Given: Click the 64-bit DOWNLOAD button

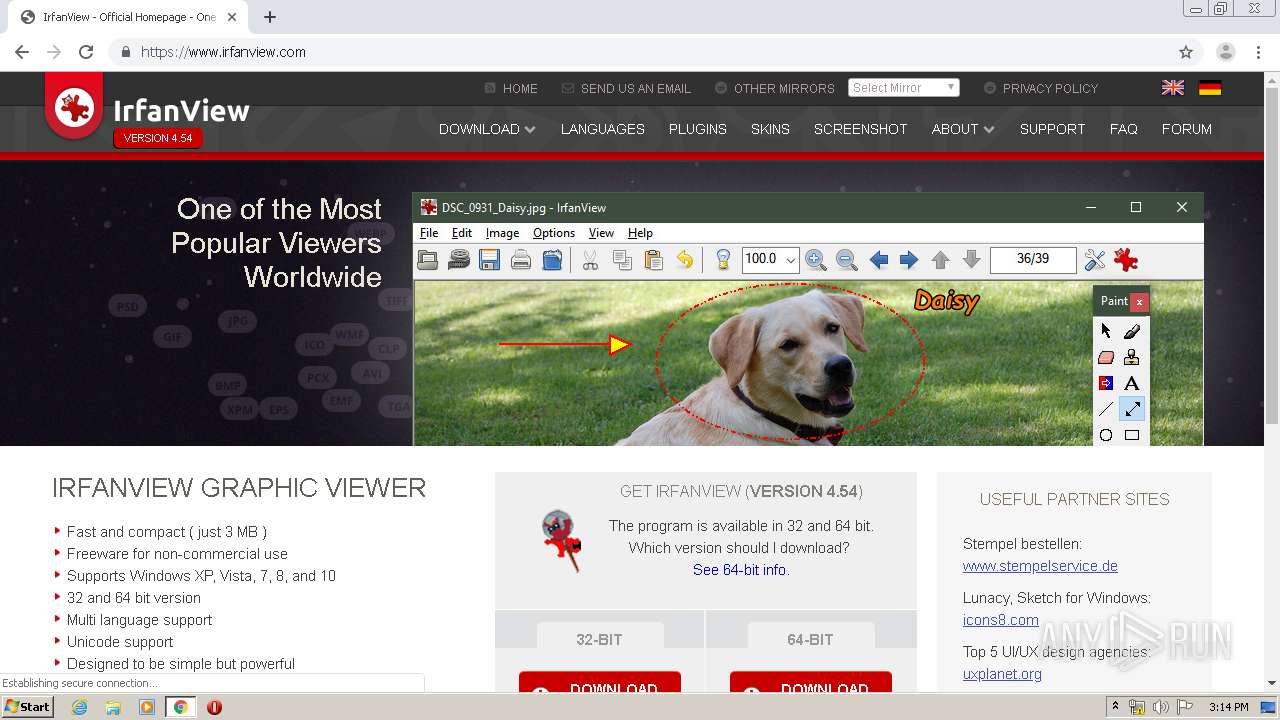Looking at the screenshot, I should point(811,682).
